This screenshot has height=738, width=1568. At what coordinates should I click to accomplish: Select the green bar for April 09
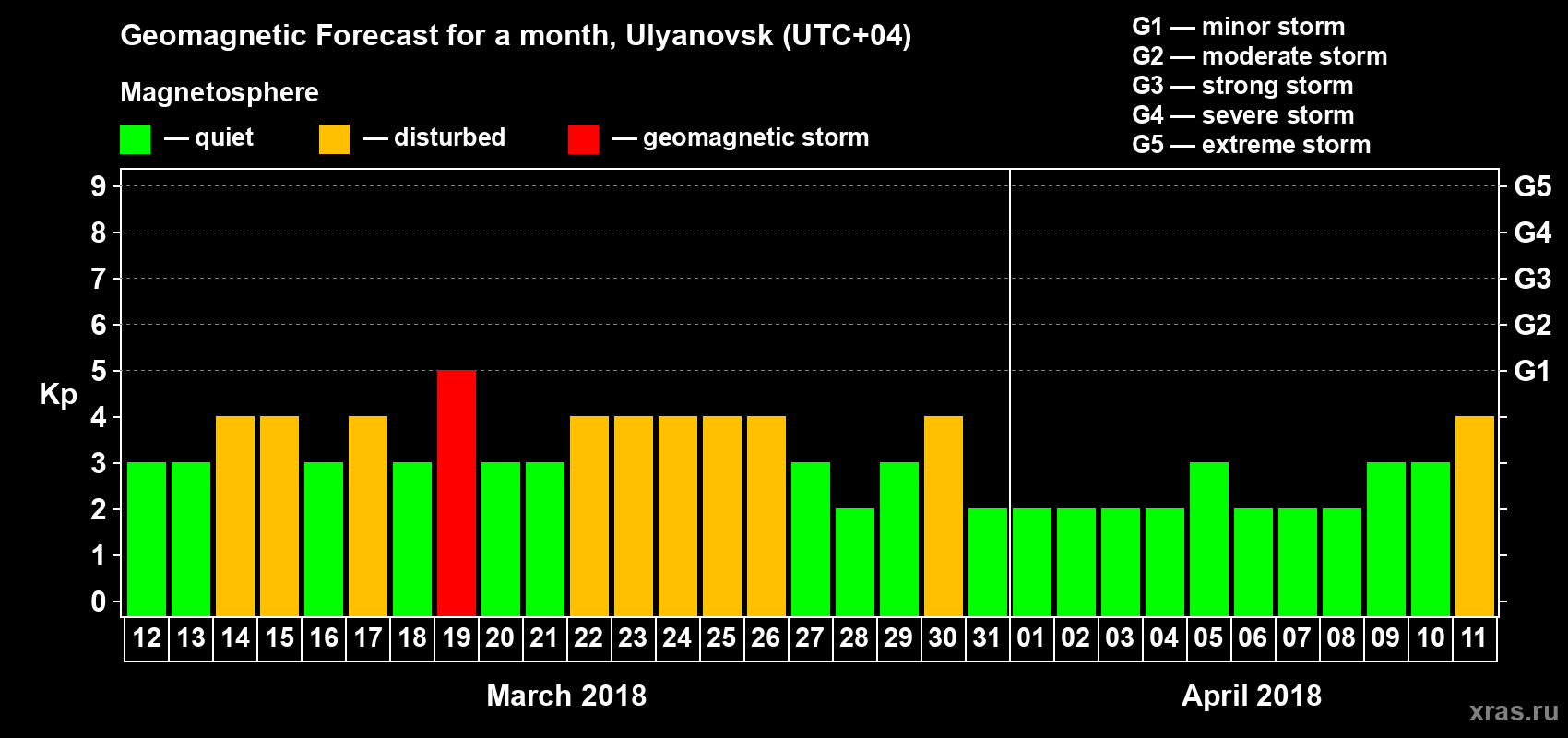(1386, 539)
